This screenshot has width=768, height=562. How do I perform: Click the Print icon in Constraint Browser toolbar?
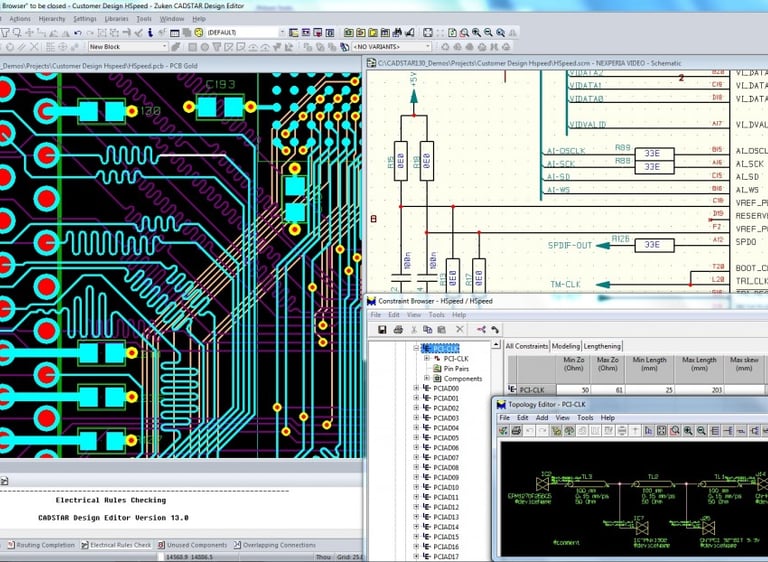[x=398, y=329]
